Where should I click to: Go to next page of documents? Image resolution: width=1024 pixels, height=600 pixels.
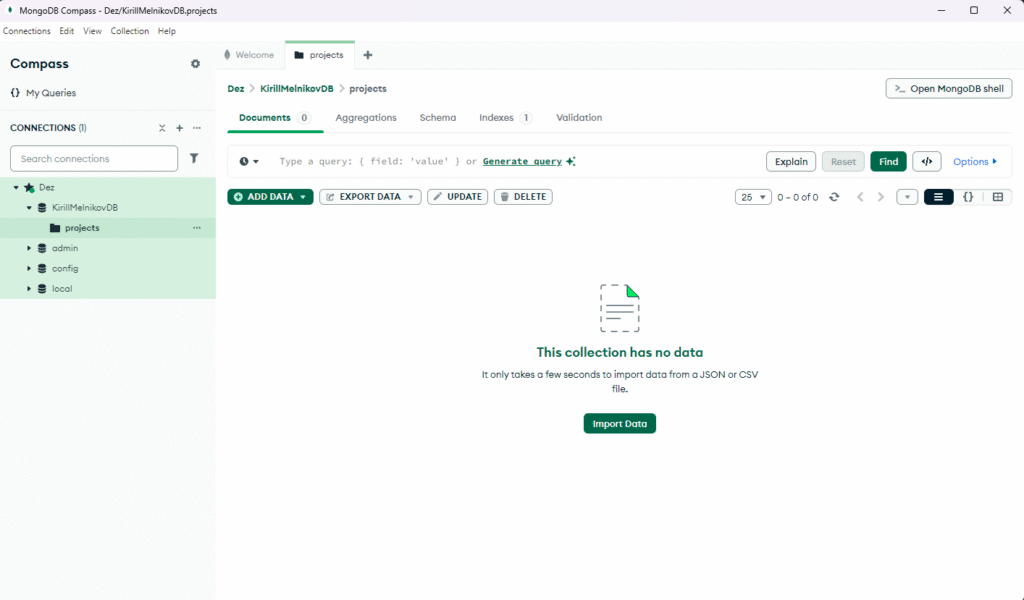tap(881, 197)
